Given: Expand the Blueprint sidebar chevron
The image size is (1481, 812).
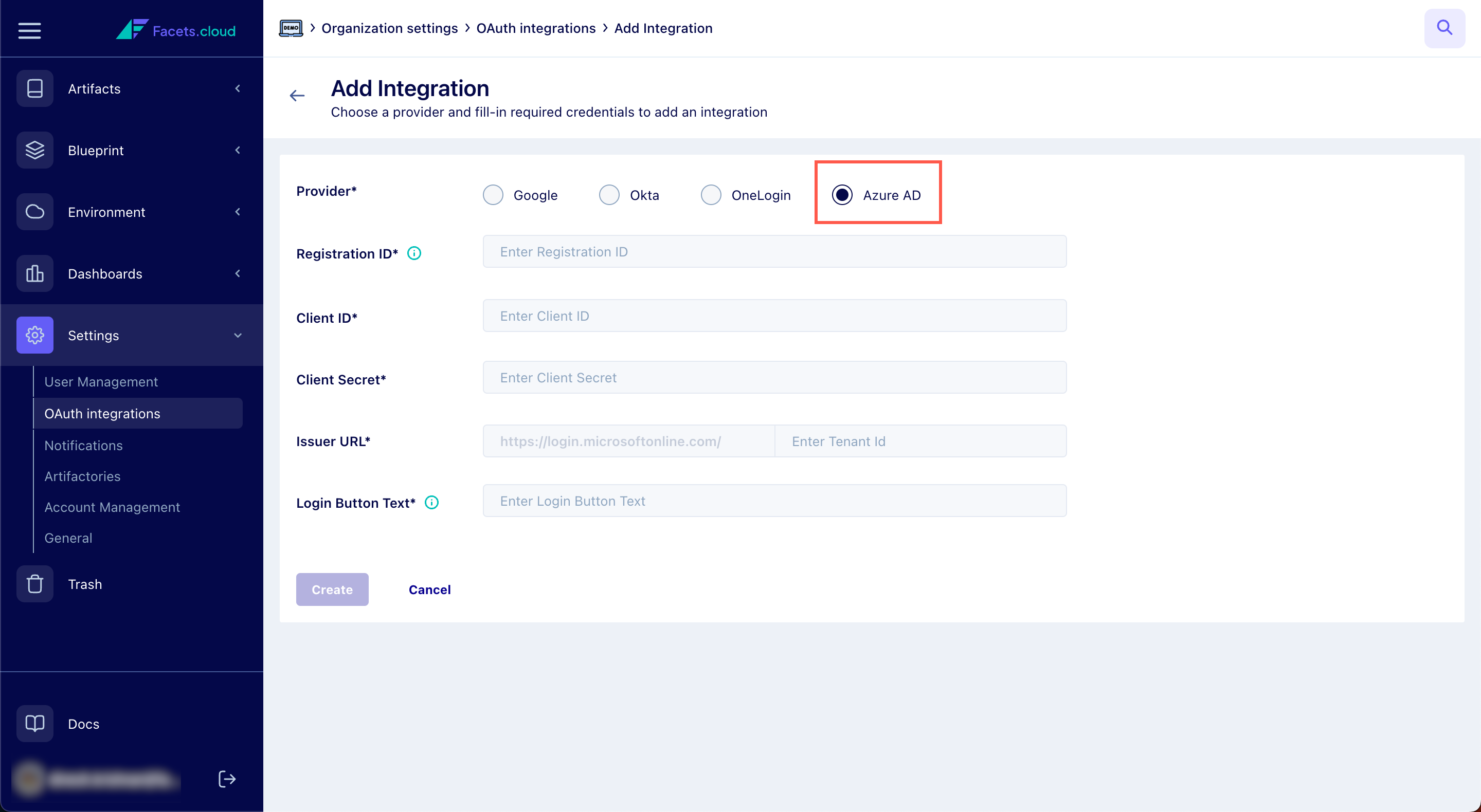Looking at the screenshot, I should click(x=238, y=150).
